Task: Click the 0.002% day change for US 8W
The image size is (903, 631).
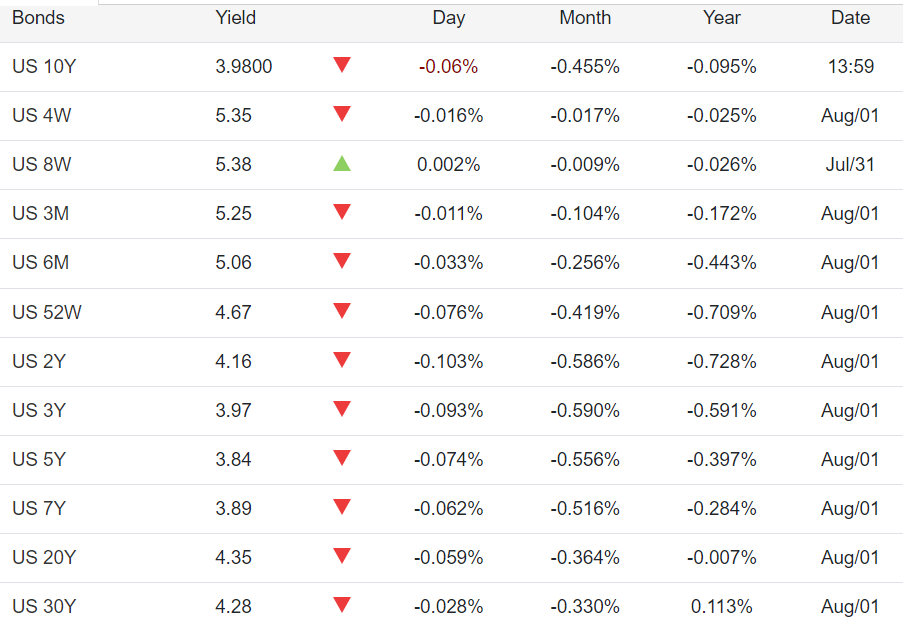Action: 448,164
